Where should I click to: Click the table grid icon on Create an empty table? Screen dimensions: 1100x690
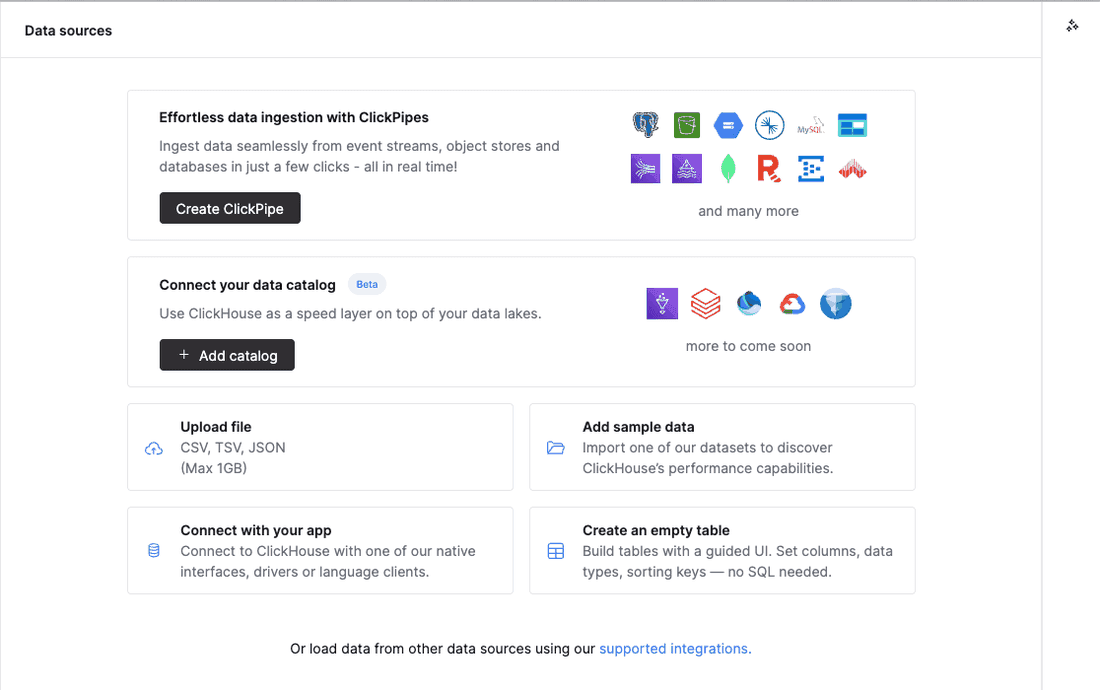556,551
